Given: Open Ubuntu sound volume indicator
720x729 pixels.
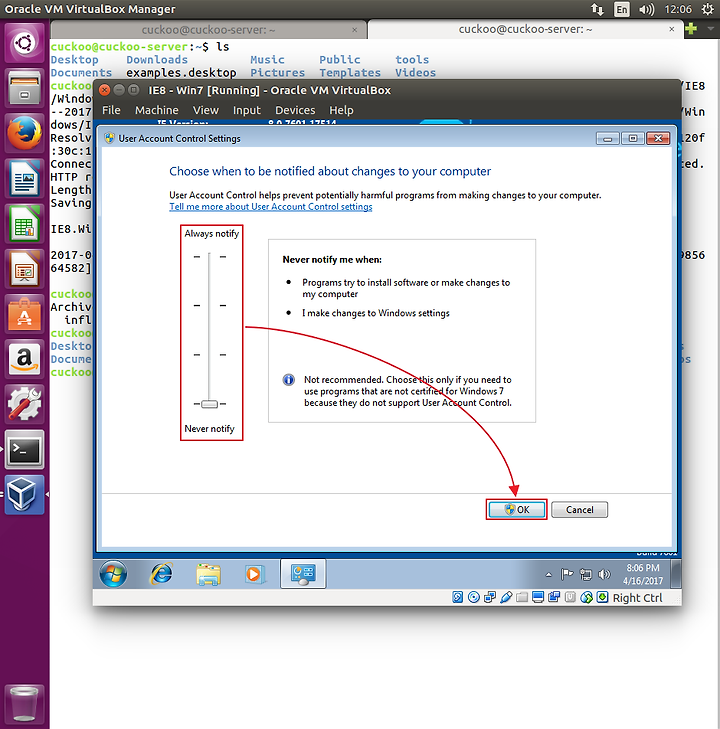Looking at the screenshot, I should [x=647, y=9].
